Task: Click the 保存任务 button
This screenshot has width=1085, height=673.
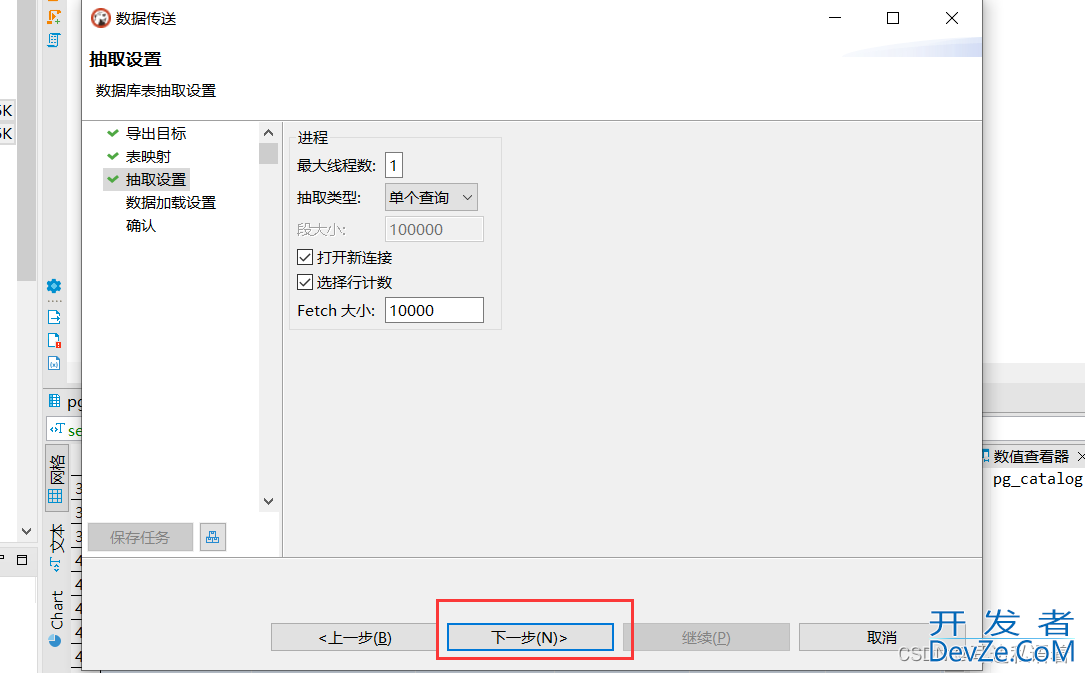Action: click(x=140, y=537)
